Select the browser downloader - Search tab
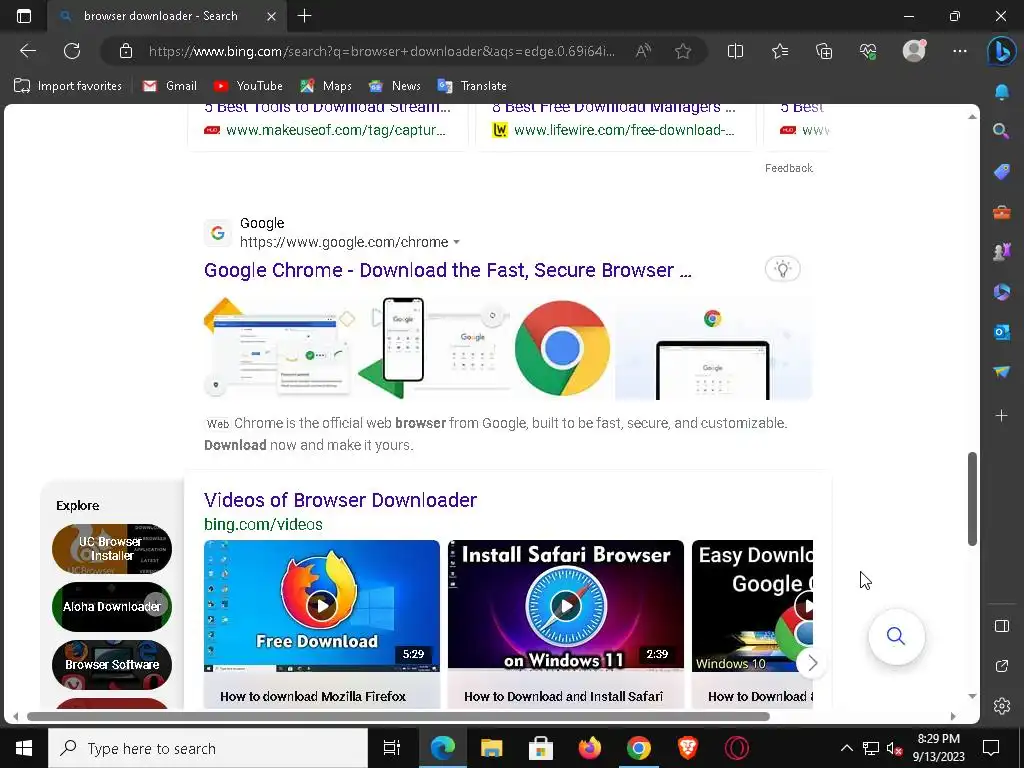This screenshot has height=768, width=1024. (x=161, y=16)
